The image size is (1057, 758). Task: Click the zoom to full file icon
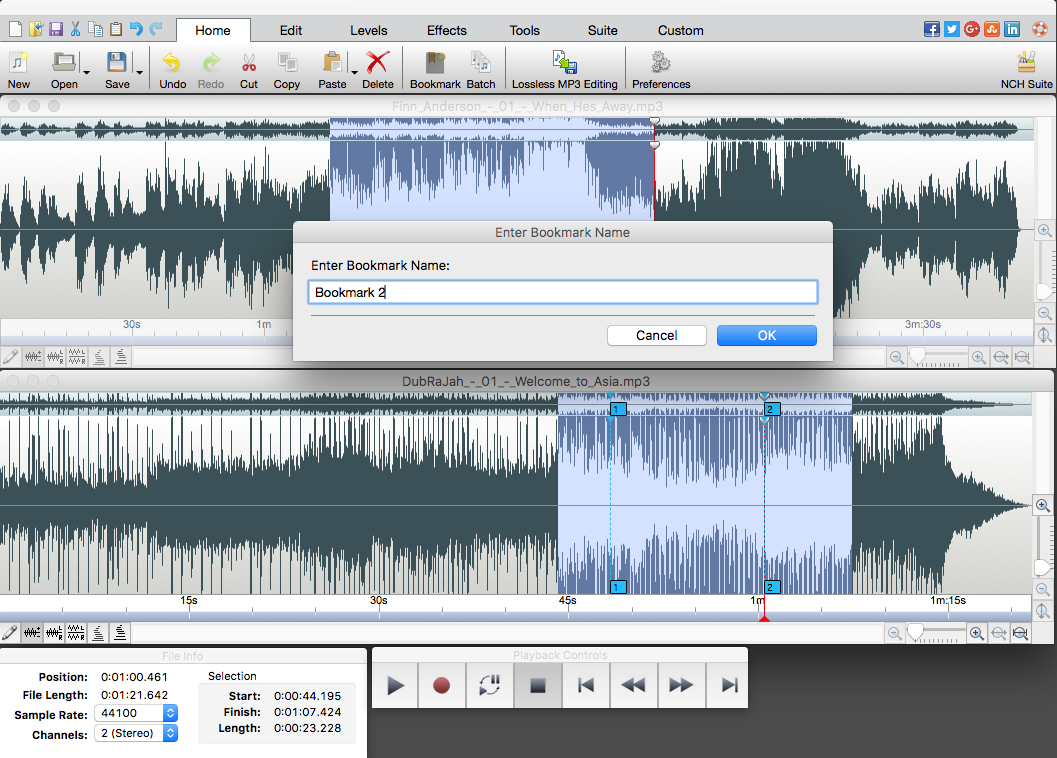click(x=1021, y=632)
